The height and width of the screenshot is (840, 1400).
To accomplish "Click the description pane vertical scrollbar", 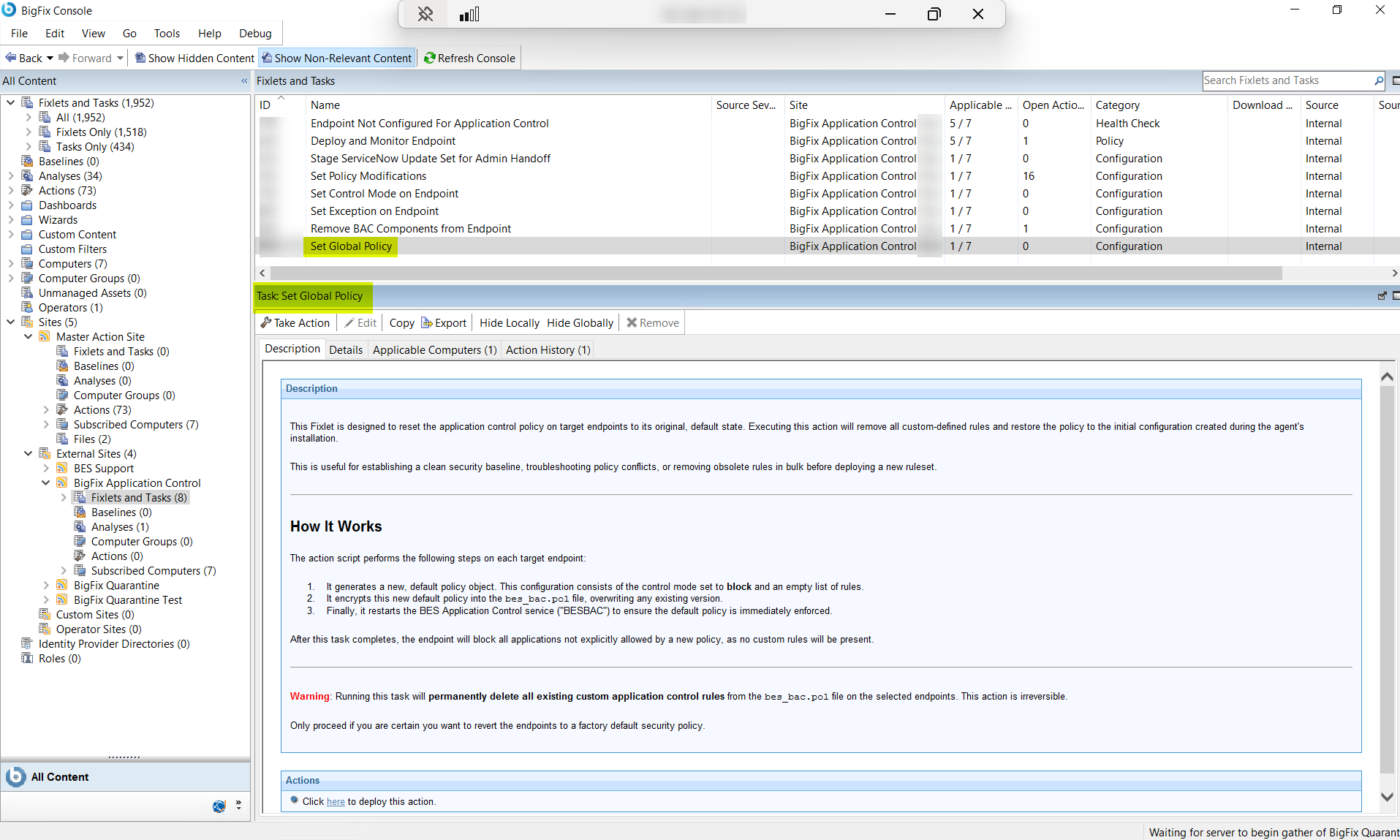I will click(x=1387, y=578).
